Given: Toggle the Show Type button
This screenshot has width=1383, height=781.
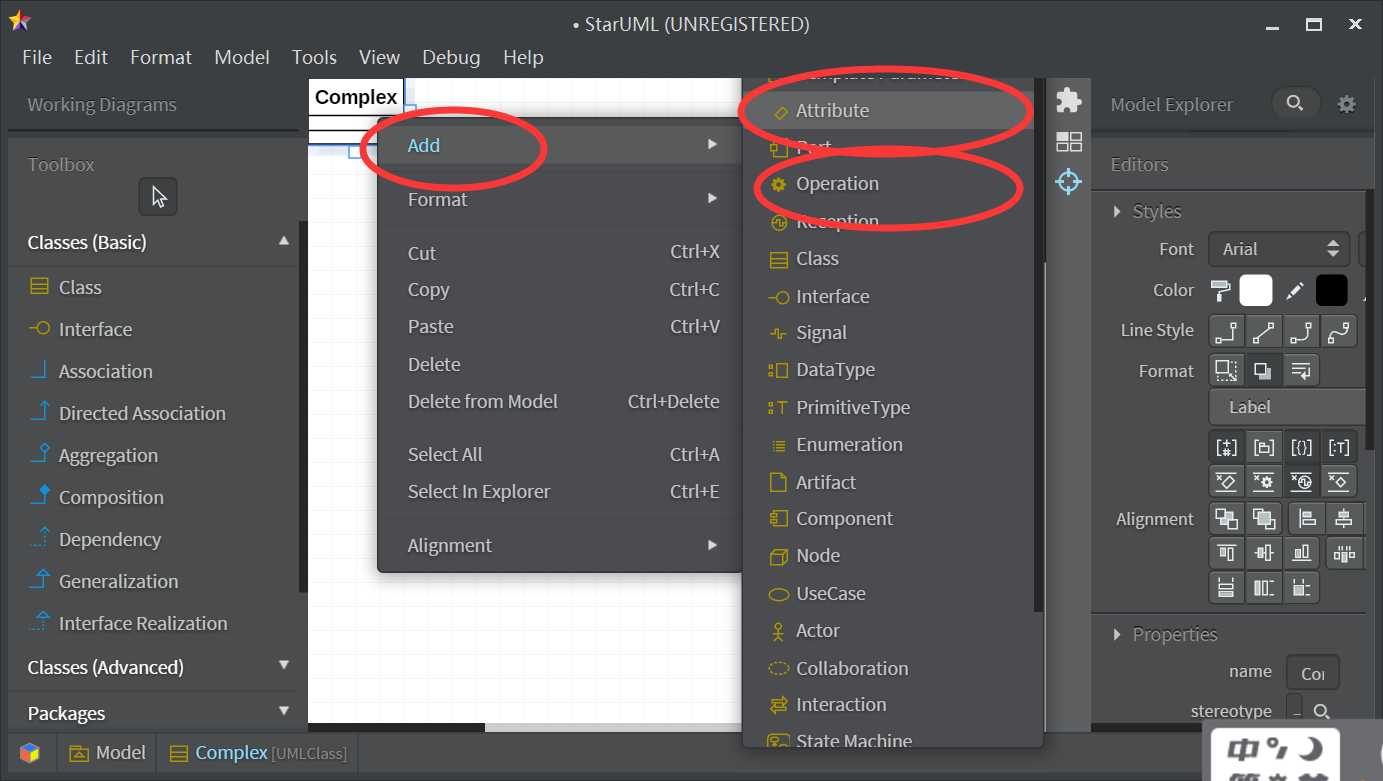Looking at the screenshot, I should click(1338, 447).
